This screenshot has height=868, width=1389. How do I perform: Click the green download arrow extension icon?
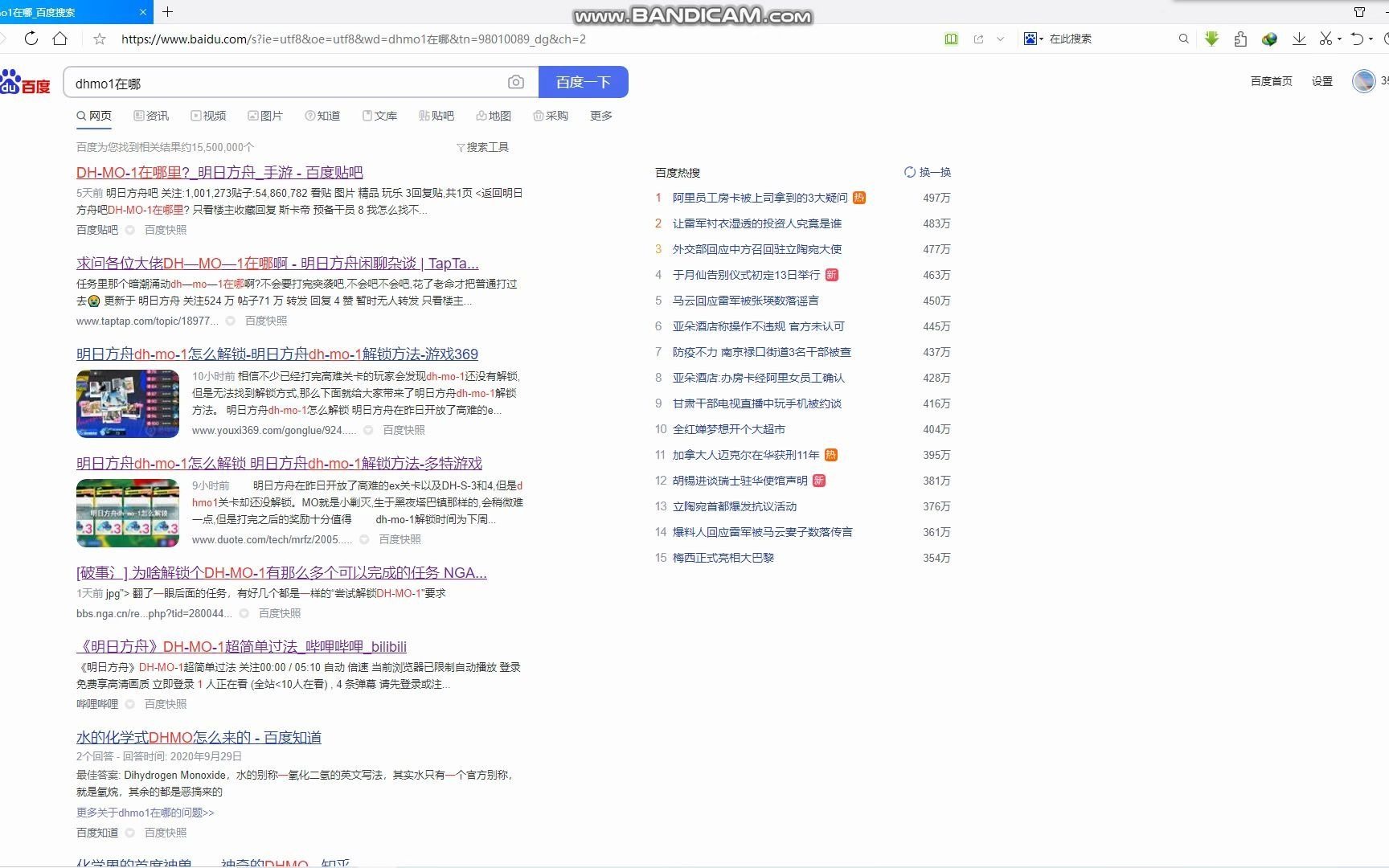[x=1211, y=39]
